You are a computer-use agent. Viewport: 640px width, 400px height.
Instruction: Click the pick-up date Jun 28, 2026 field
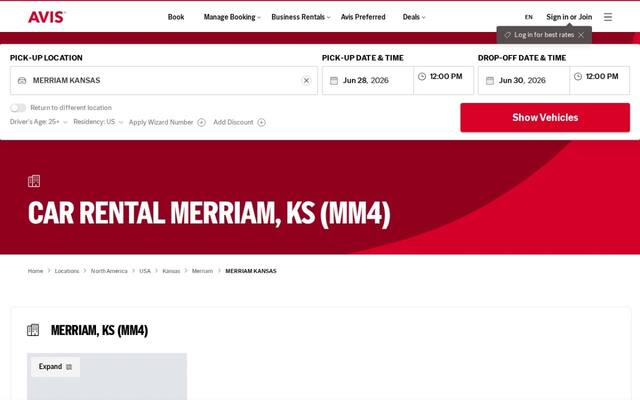[x=368, y=80]
